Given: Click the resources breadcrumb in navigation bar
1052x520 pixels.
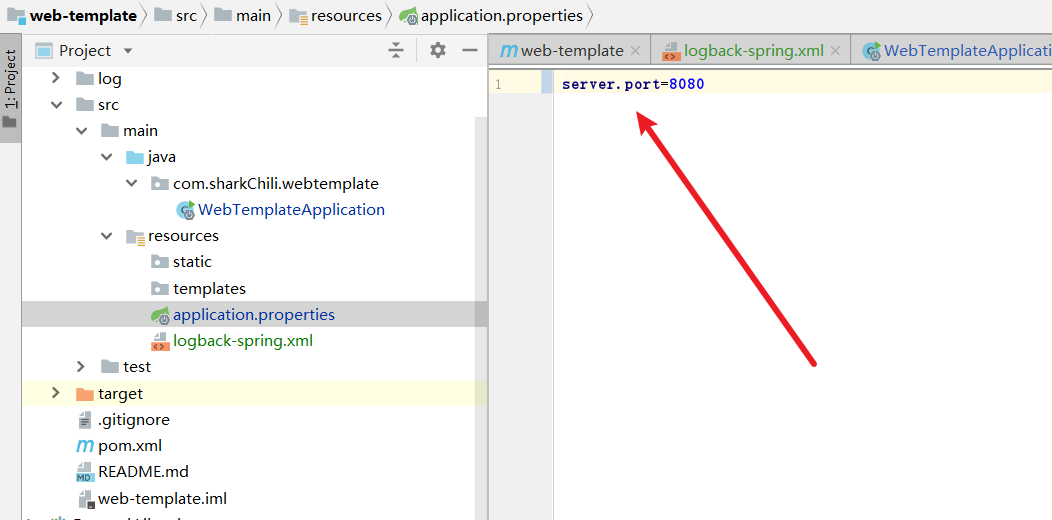Looking at the screenshot, I should 345,16.
